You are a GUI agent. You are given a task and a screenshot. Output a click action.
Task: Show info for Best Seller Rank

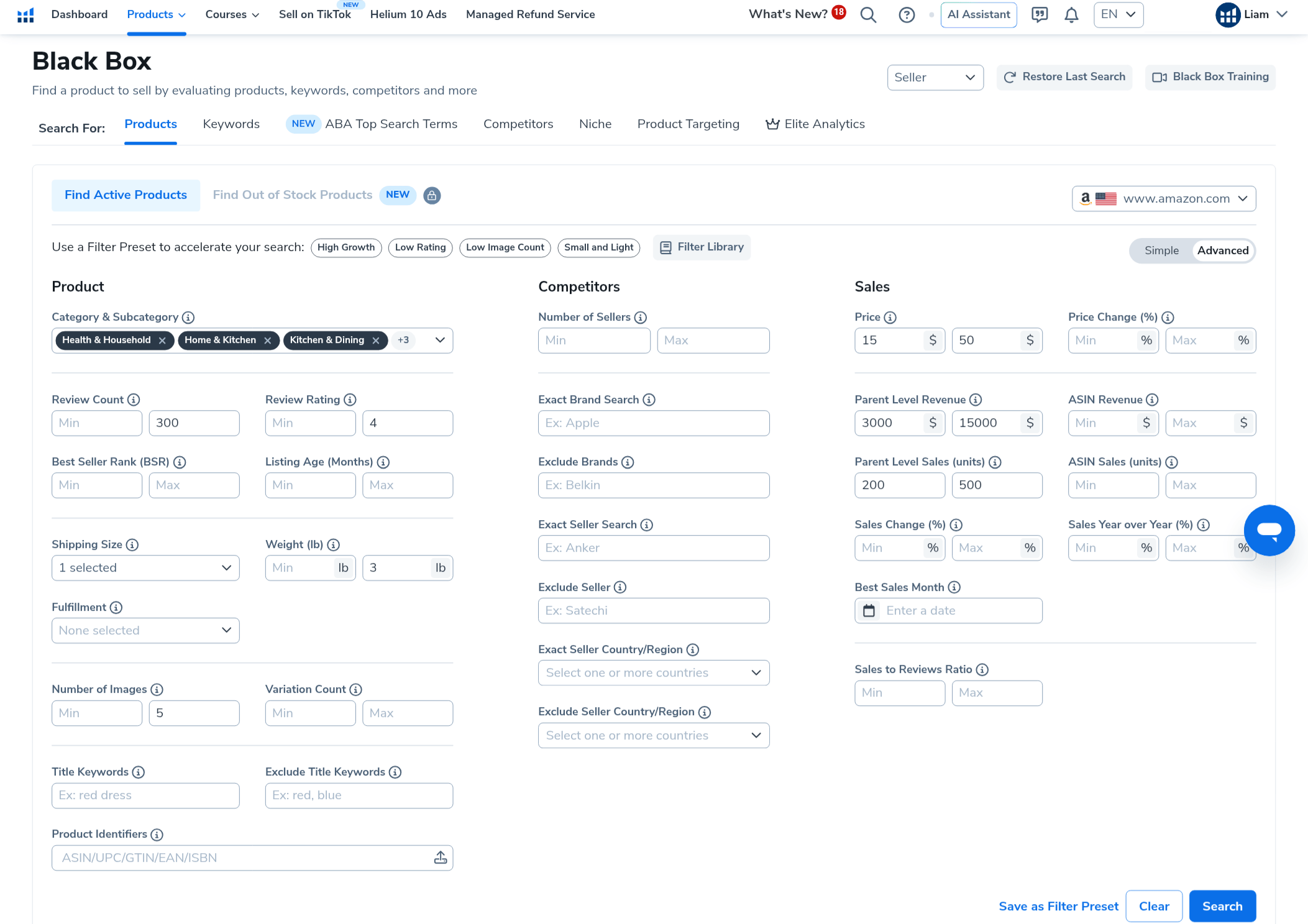[x=180, y=462]
